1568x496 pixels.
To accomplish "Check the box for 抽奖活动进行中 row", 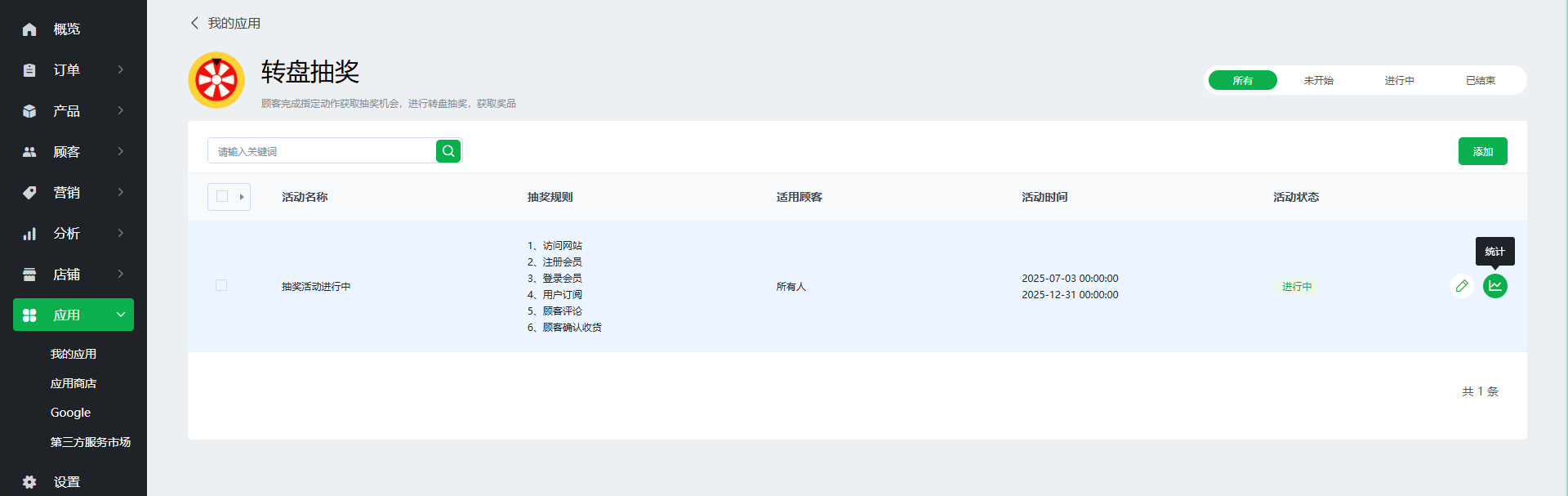I will pyautogui.click(x=221, y=285).
